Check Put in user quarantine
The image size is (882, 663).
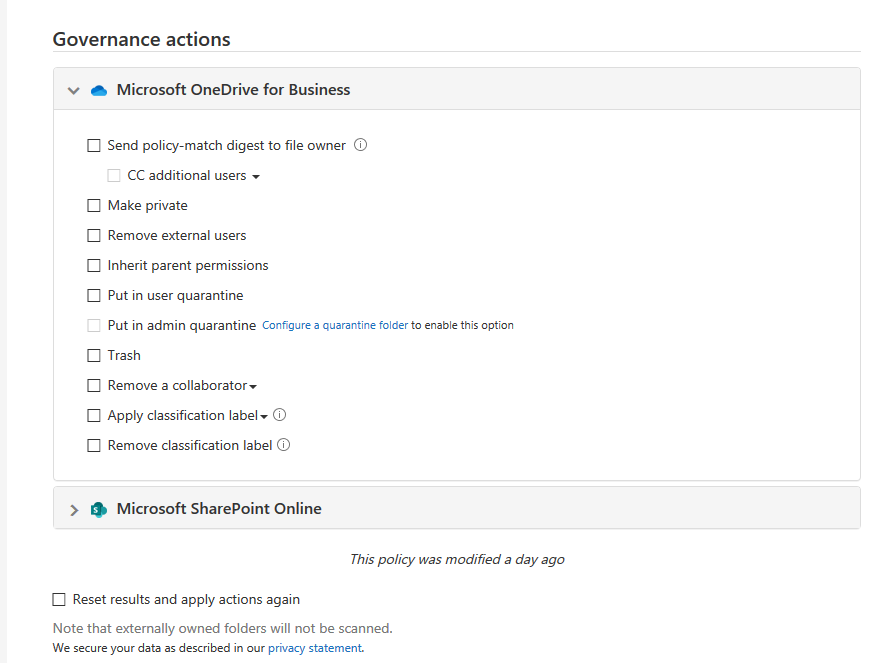click(x=94, y=296)
